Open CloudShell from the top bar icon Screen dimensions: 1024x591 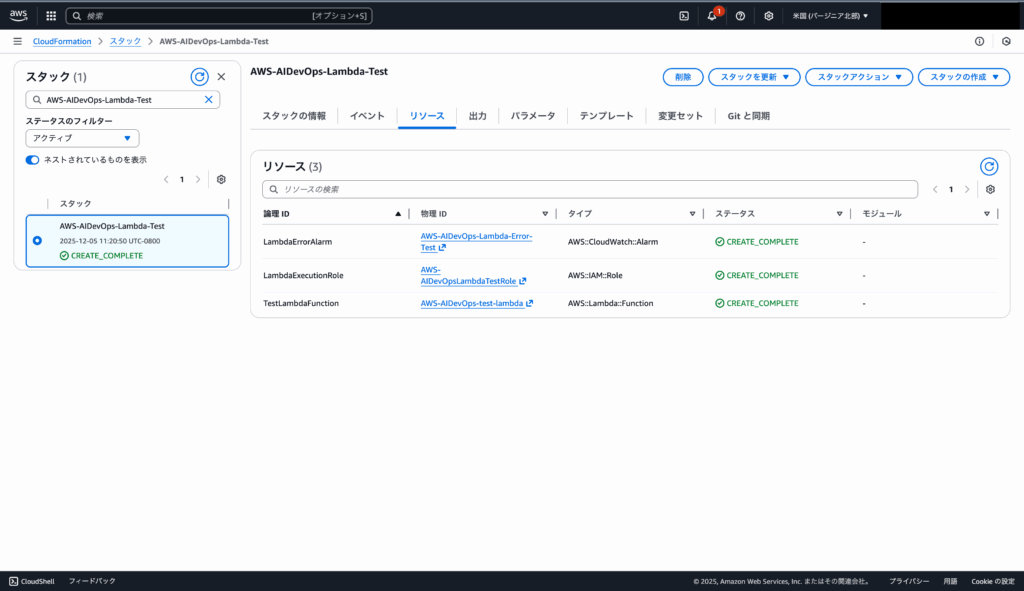point(684,16)
